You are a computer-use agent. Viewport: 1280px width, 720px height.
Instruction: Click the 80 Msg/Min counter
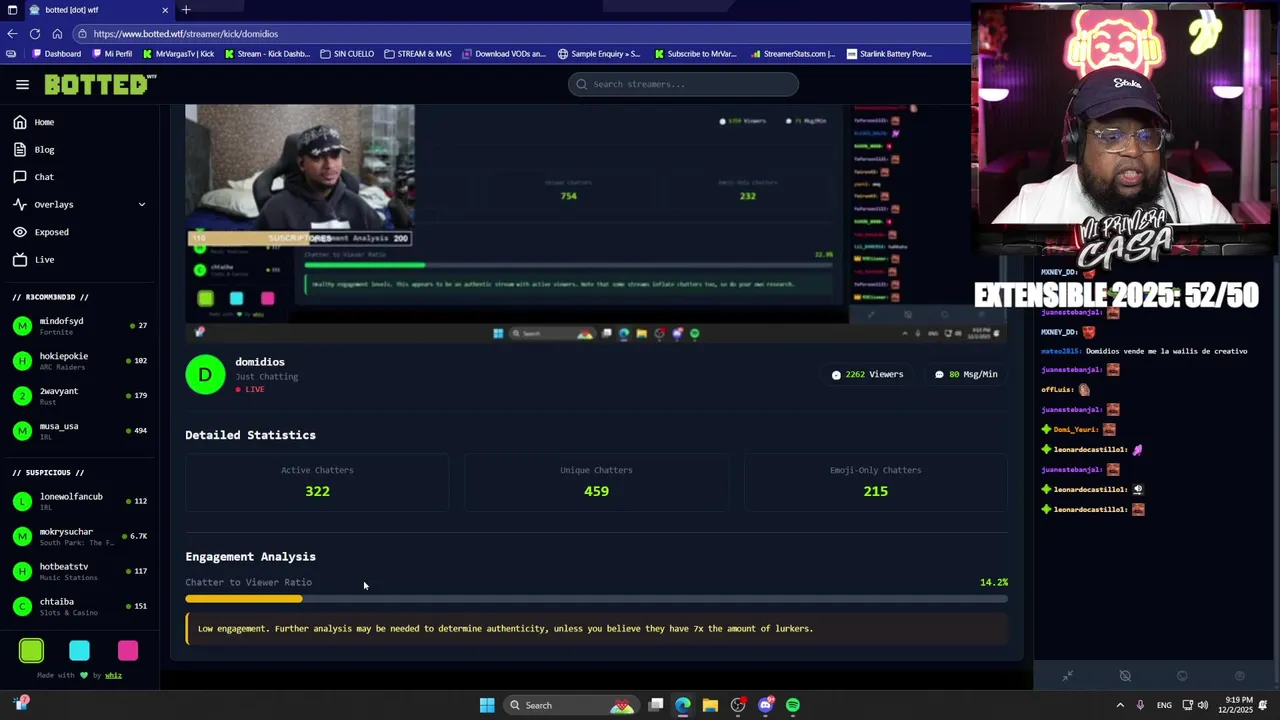[x=966, y=374]
